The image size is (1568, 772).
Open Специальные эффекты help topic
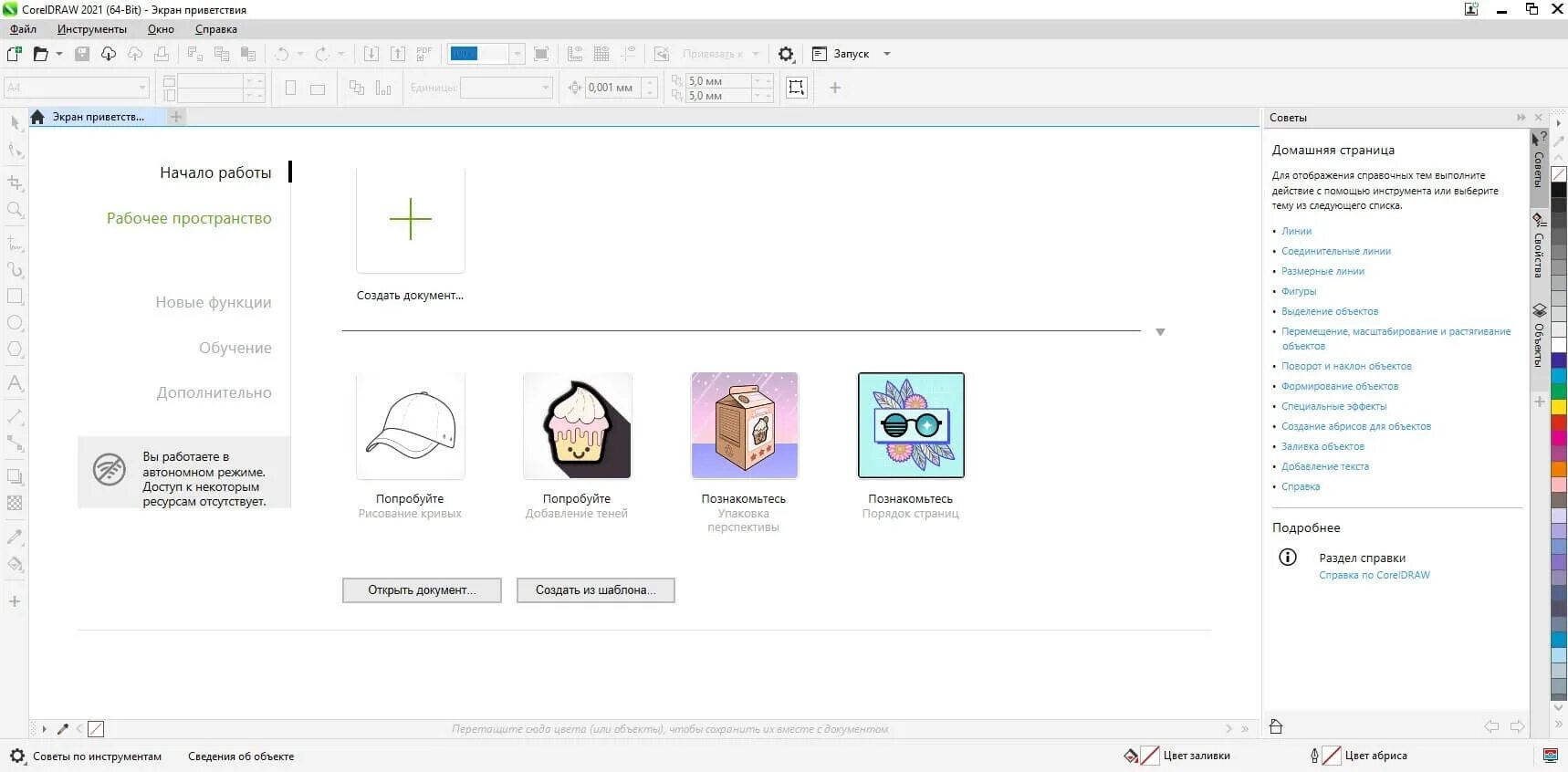coord(1333,406)
